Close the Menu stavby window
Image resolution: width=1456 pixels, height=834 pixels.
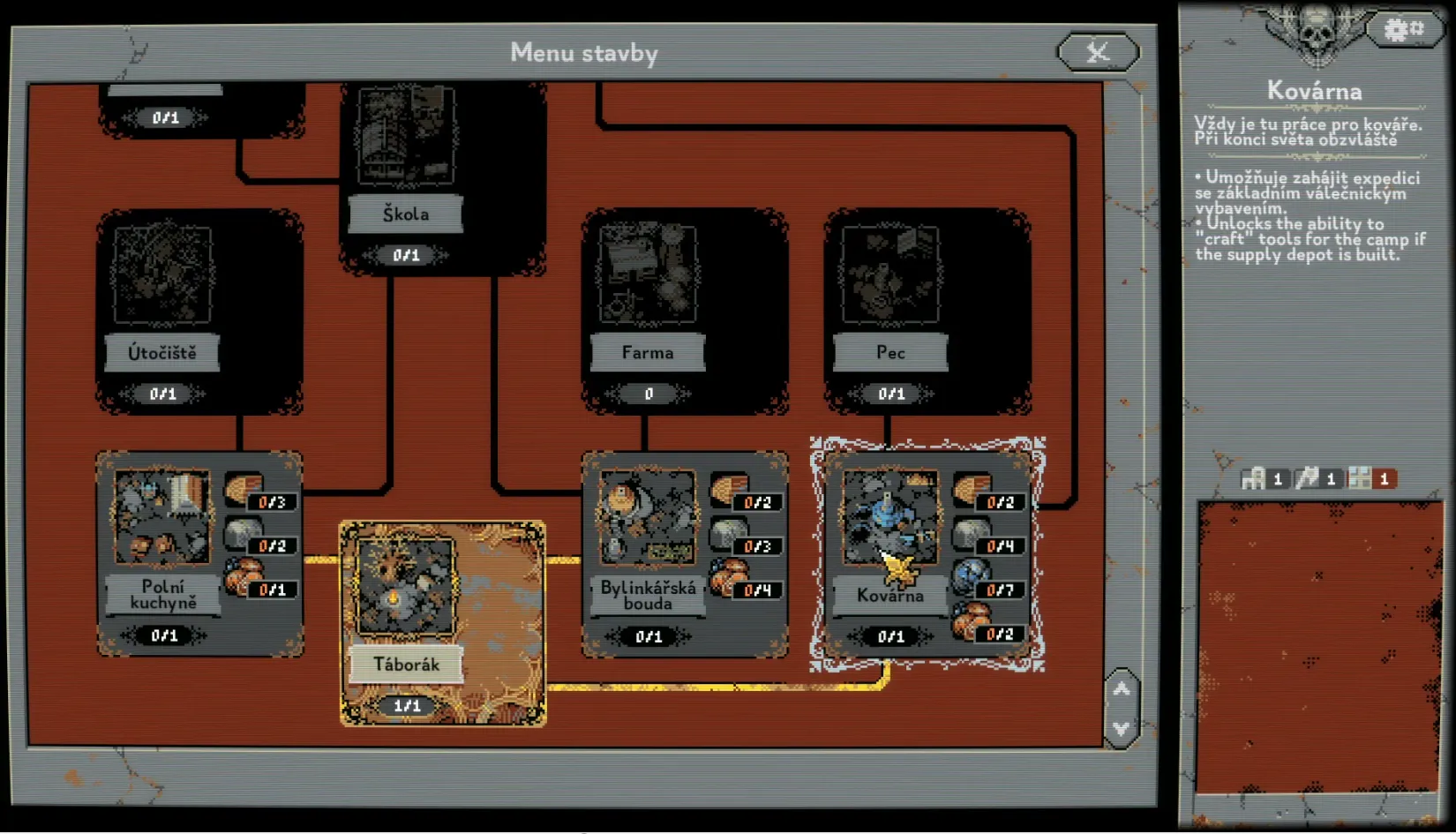(x=1098, y=53)
